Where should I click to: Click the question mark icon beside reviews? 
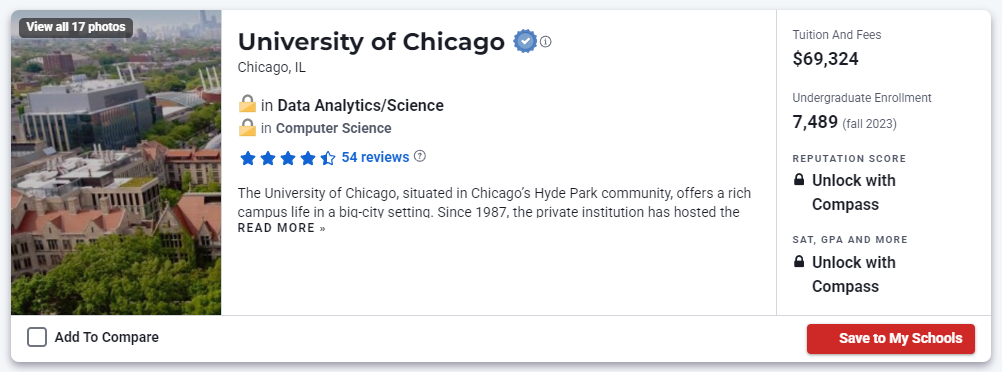[x=419, y=156]
